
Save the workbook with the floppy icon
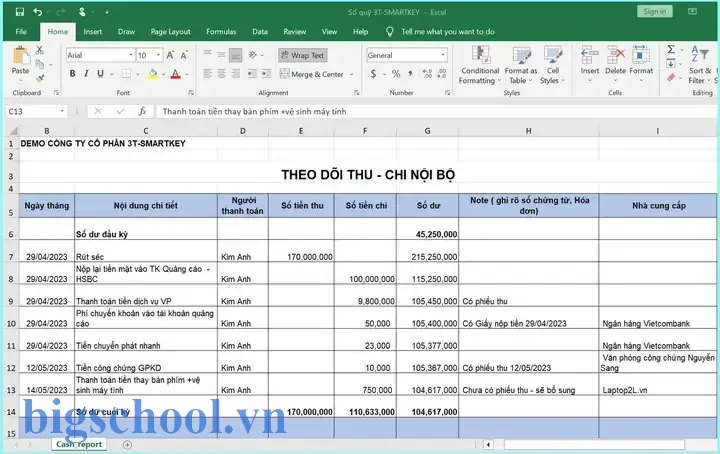(19, 12)
